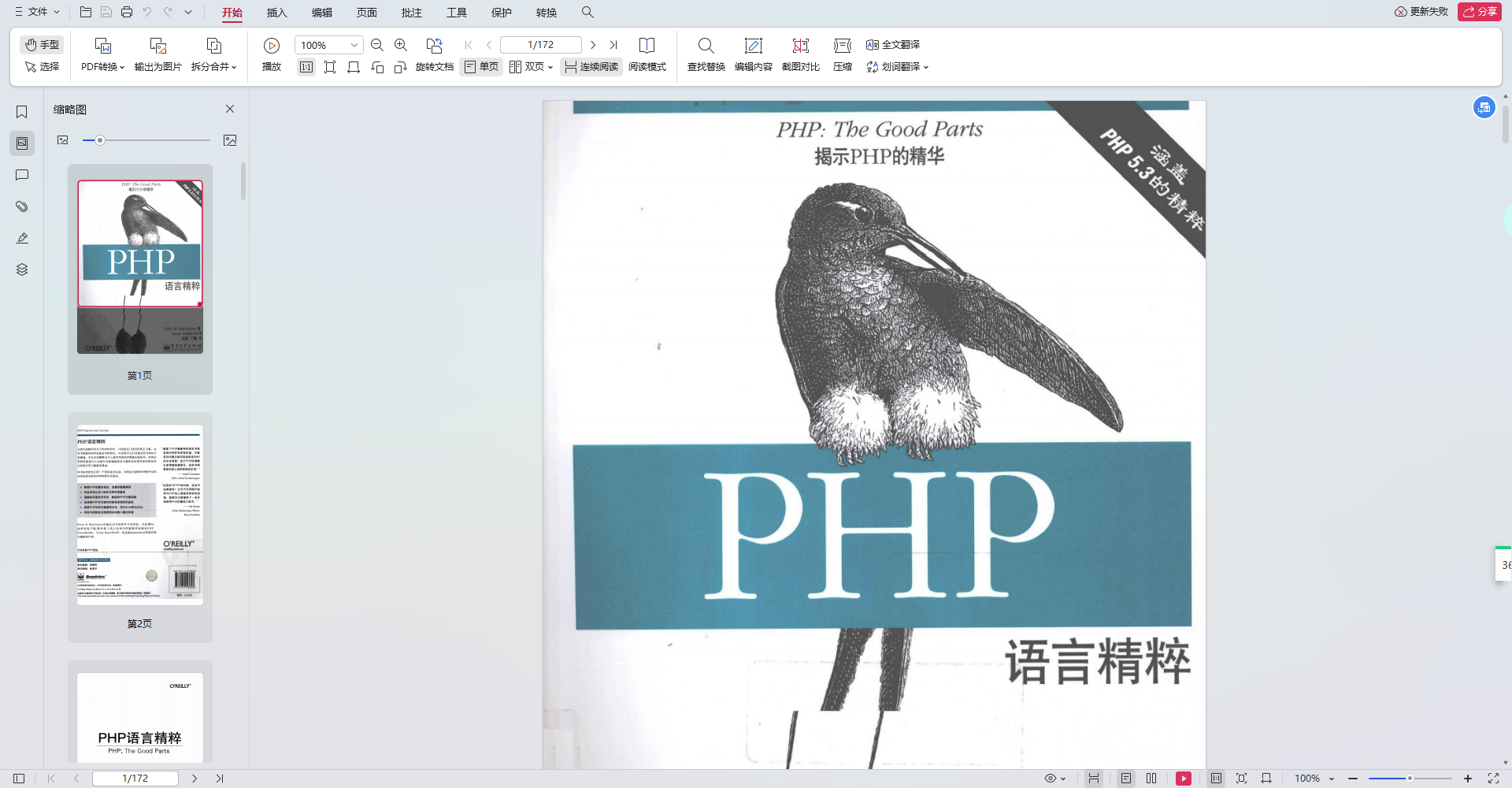Expand the quick access toolbar customize arrow
This screenshot has width=1512, height=788.
tap(188, 12)
